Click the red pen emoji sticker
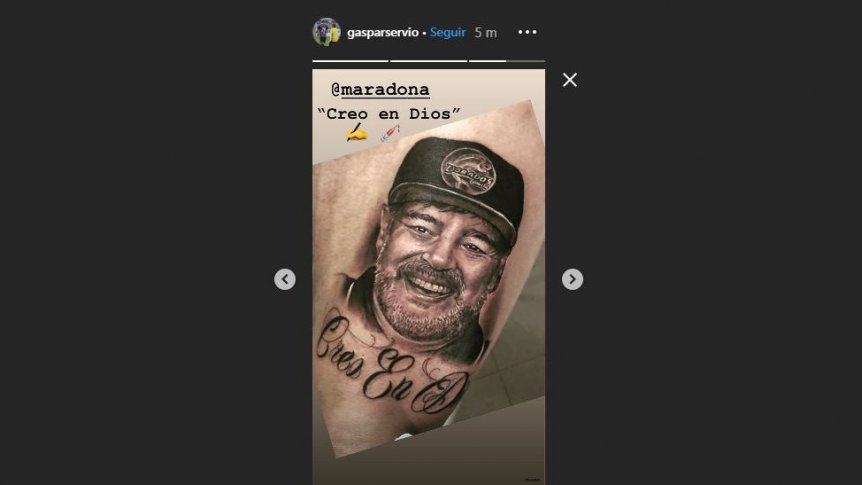862x485 pixels. (x=390, y=133)
